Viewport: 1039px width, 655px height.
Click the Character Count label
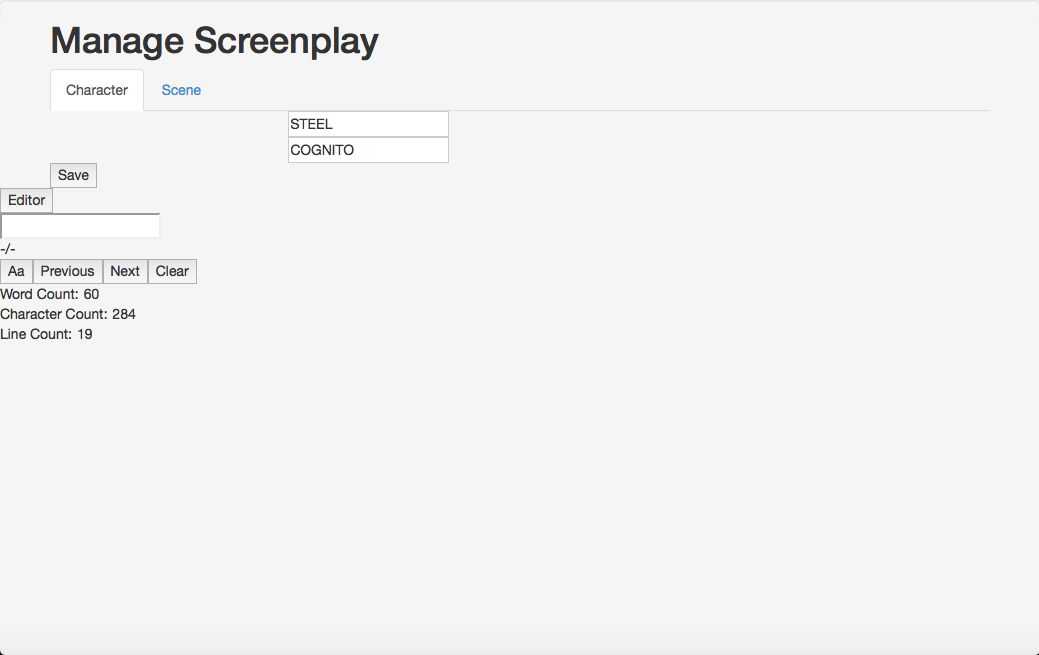[54, 314]
